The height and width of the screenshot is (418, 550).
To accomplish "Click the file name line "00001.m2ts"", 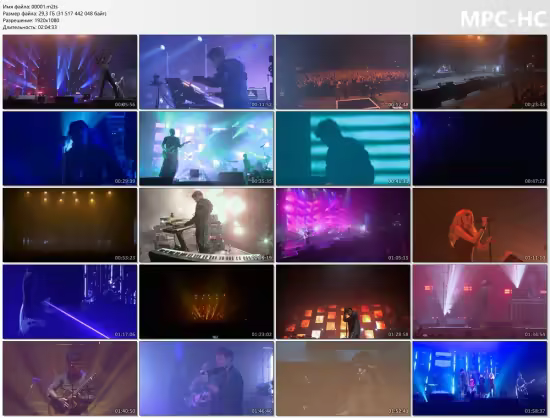I will 31,7.
